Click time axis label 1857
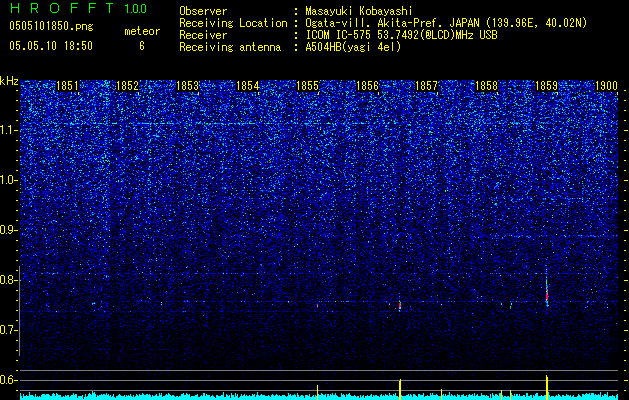The image size is (629, 400). (x=426, y=86)
